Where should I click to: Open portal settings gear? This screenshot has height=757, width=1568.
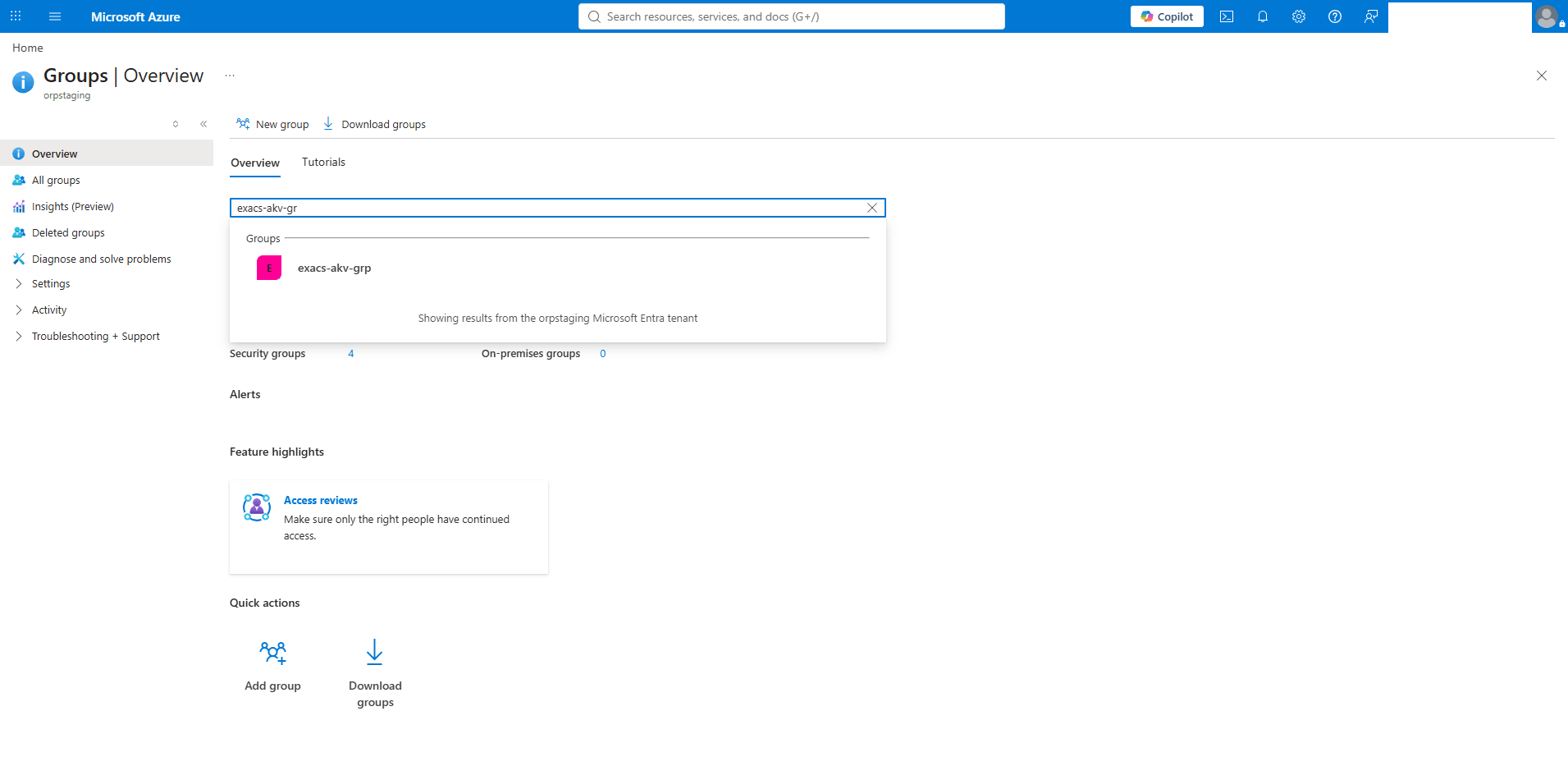click(x=1299, y=16)
